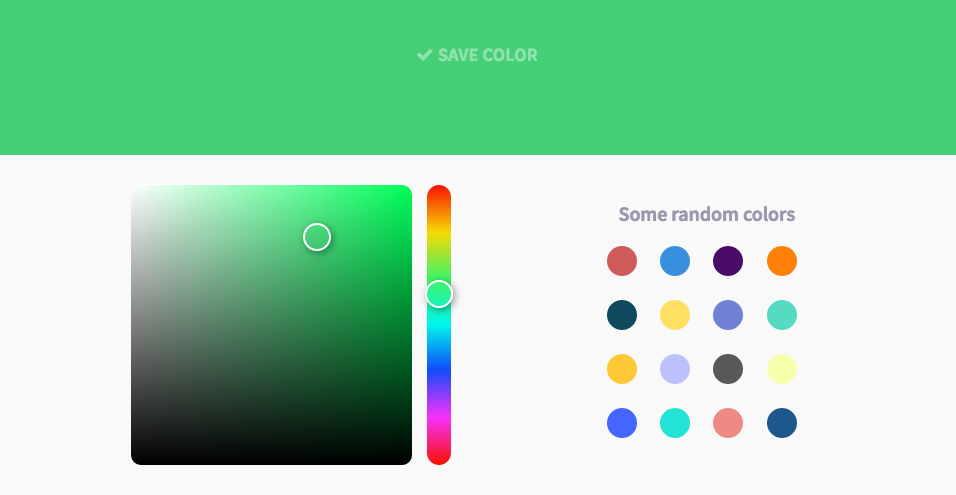
Task: Click the saturation picker circular handle
Action: point(317,237)
